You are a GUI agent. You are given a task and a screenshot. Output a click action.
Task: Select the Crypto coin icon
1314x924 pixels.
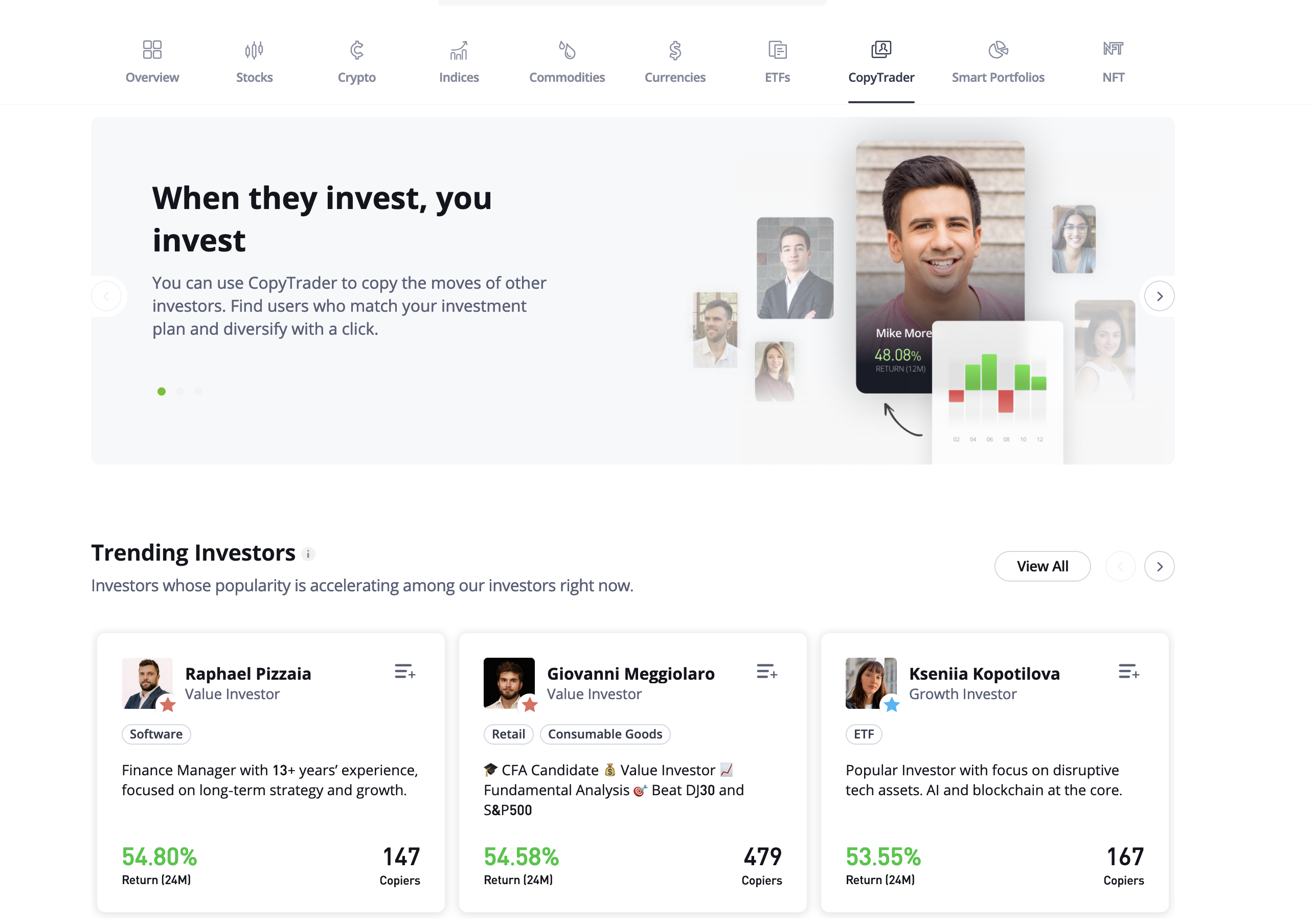point(356,51)
